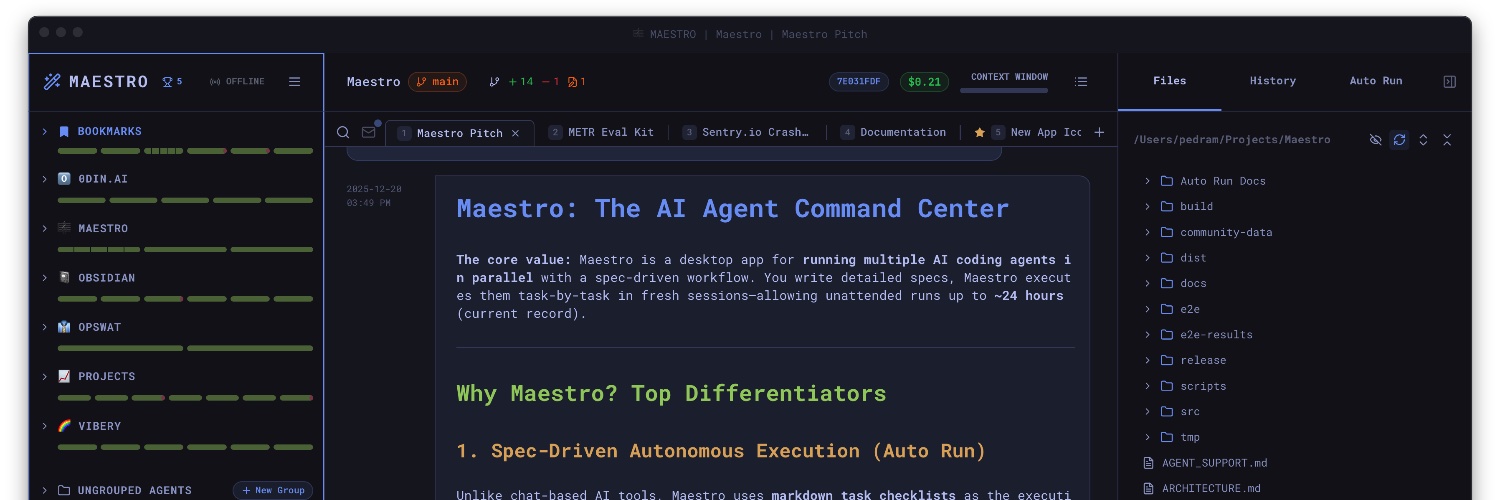Expand the src folder

coord(1147,411)
